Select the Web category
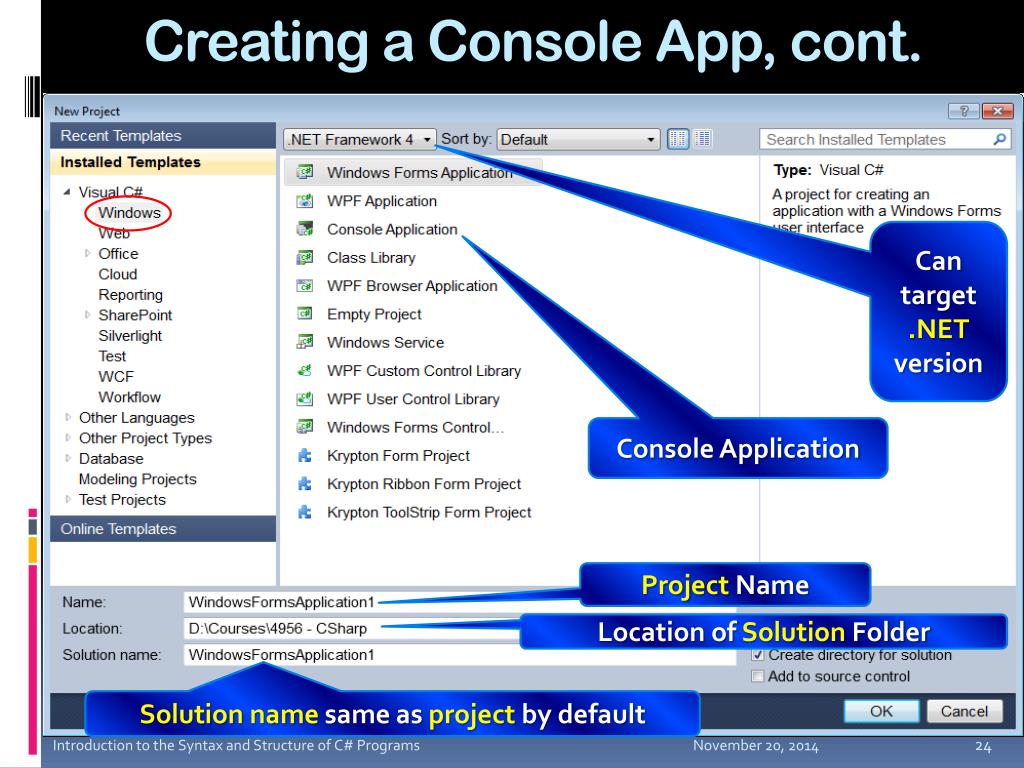 [x=114, y=233]
